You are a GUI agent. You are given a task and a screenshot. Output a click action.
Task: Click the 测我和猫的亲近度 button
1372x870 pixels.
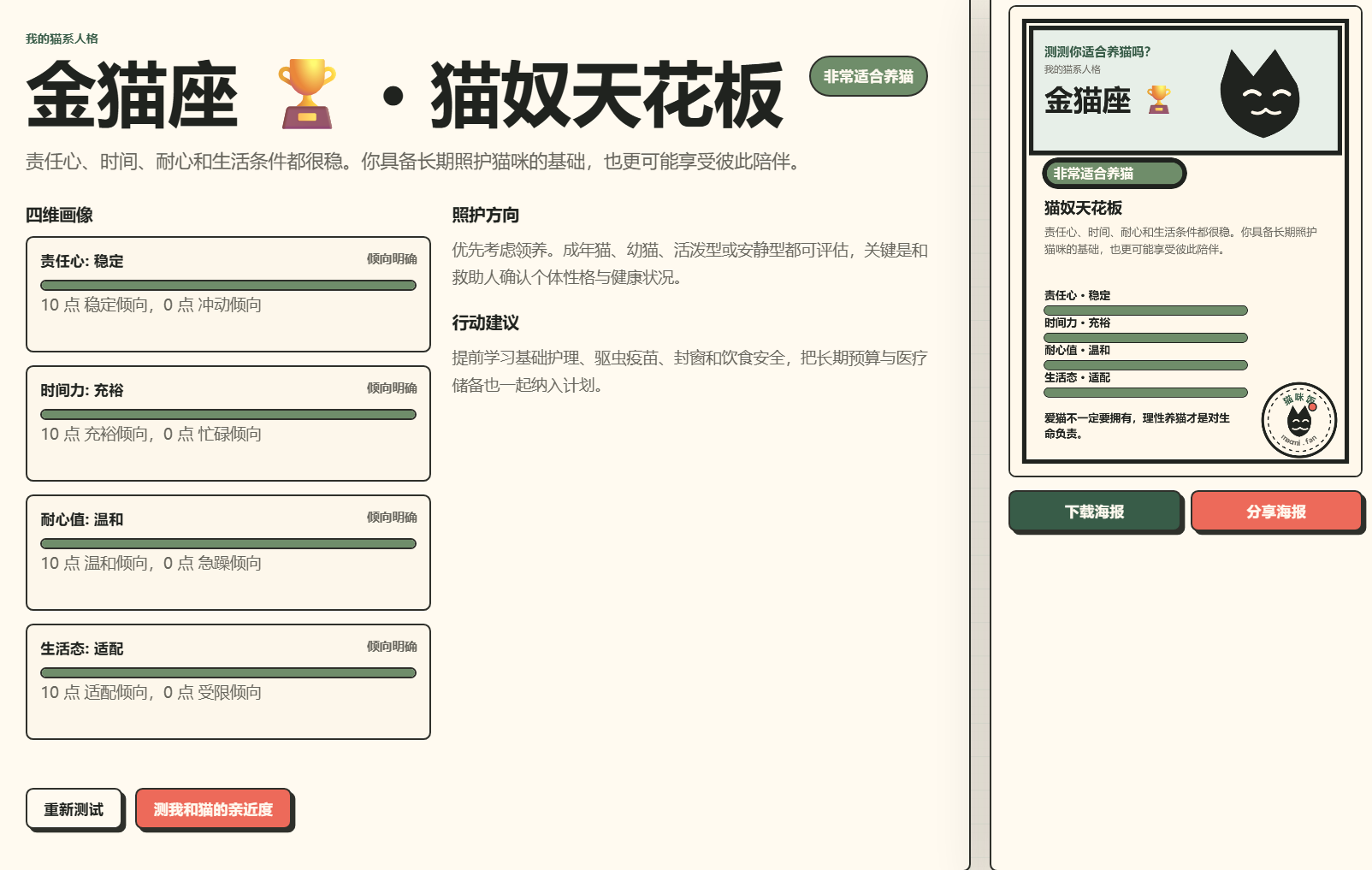[x=214, y=809]
